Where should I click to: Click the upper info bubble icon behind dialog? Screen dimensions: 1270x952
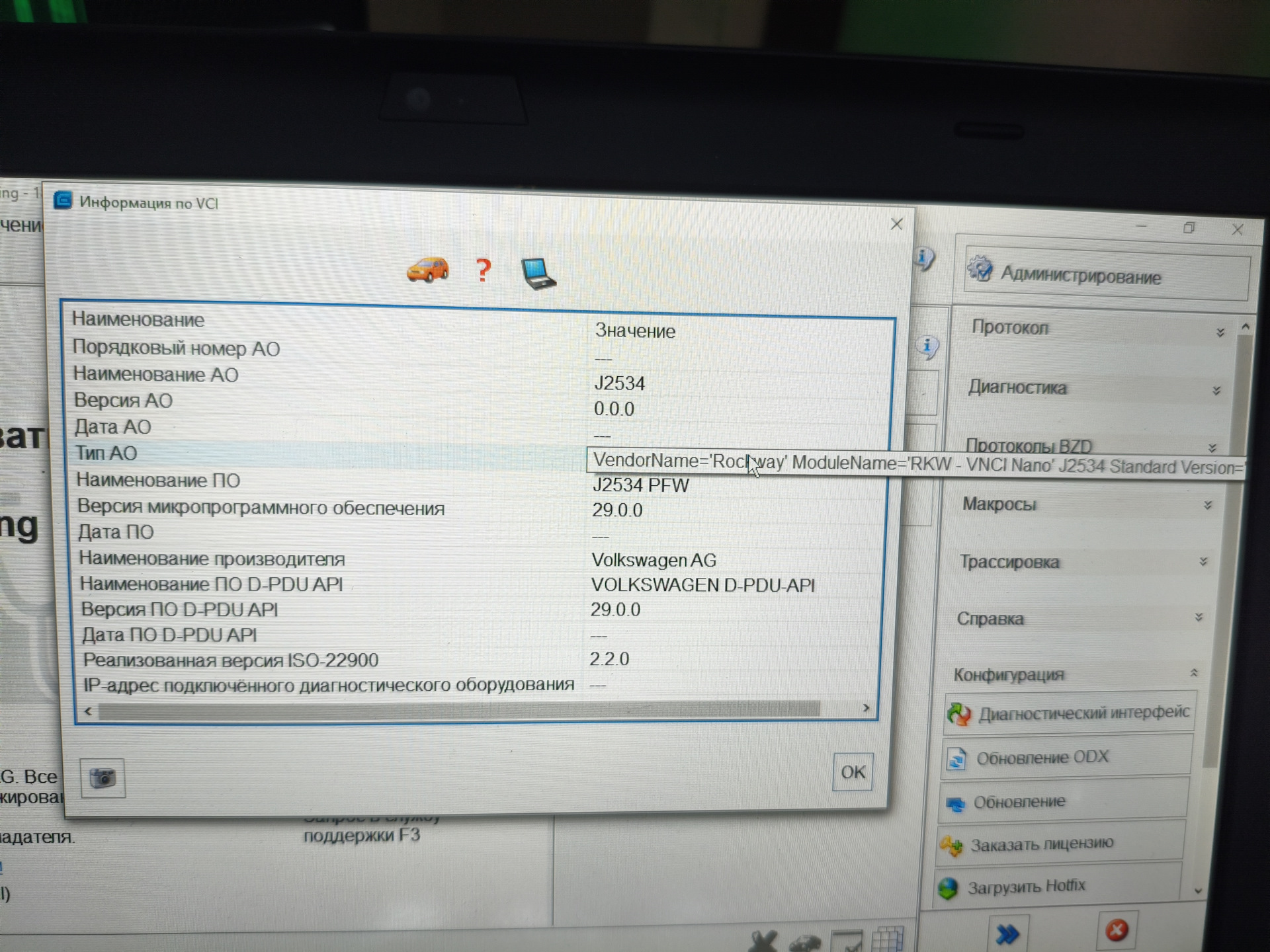click(925, 258)
